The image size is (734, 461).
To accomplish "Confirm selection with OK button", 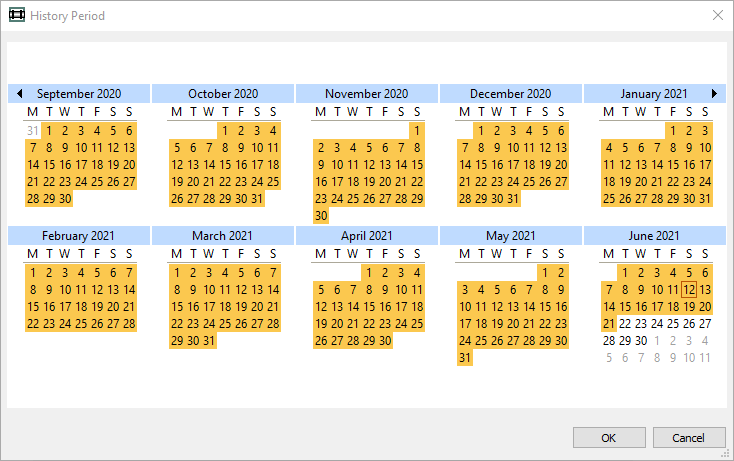I will click(x=609, y=438).
